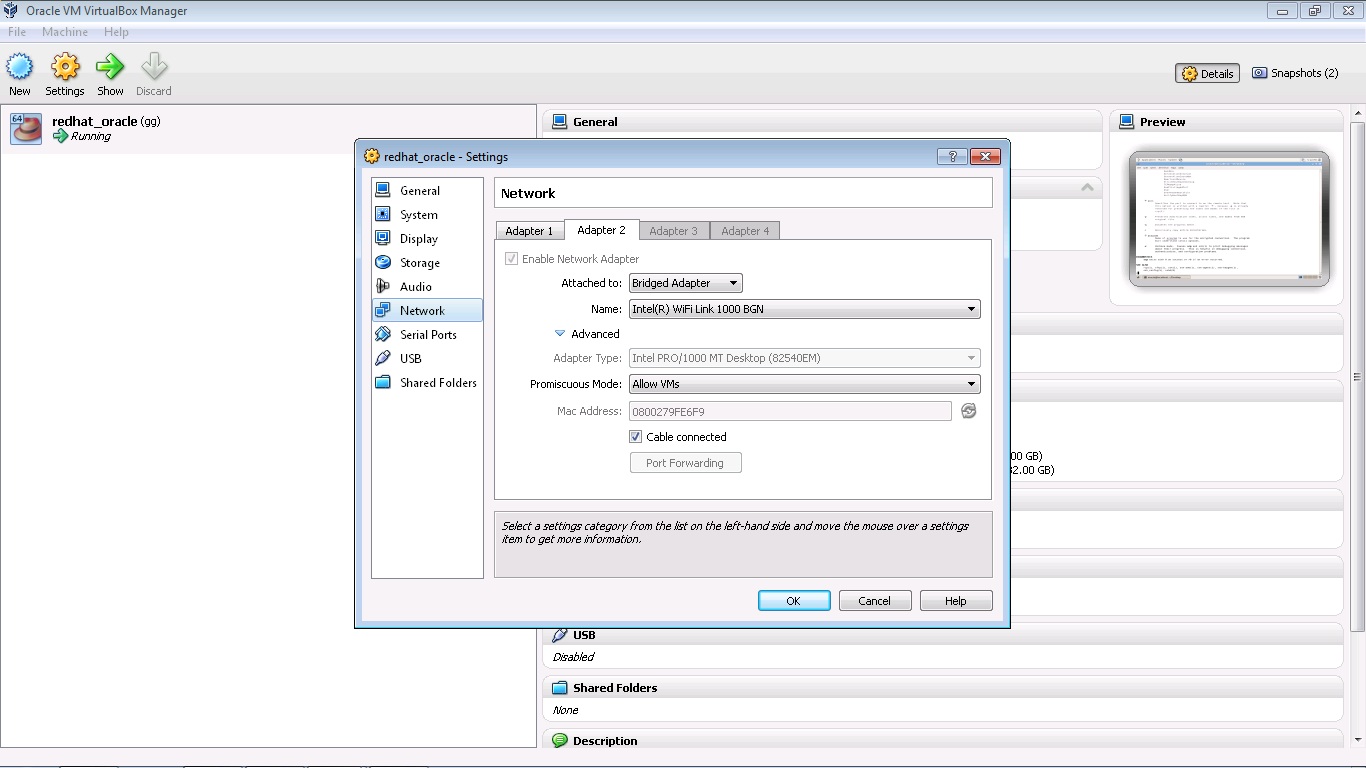Click the Shared Folders category folder icon
This screenshot has height=768, width=1366.
click(x=383, y=382)
